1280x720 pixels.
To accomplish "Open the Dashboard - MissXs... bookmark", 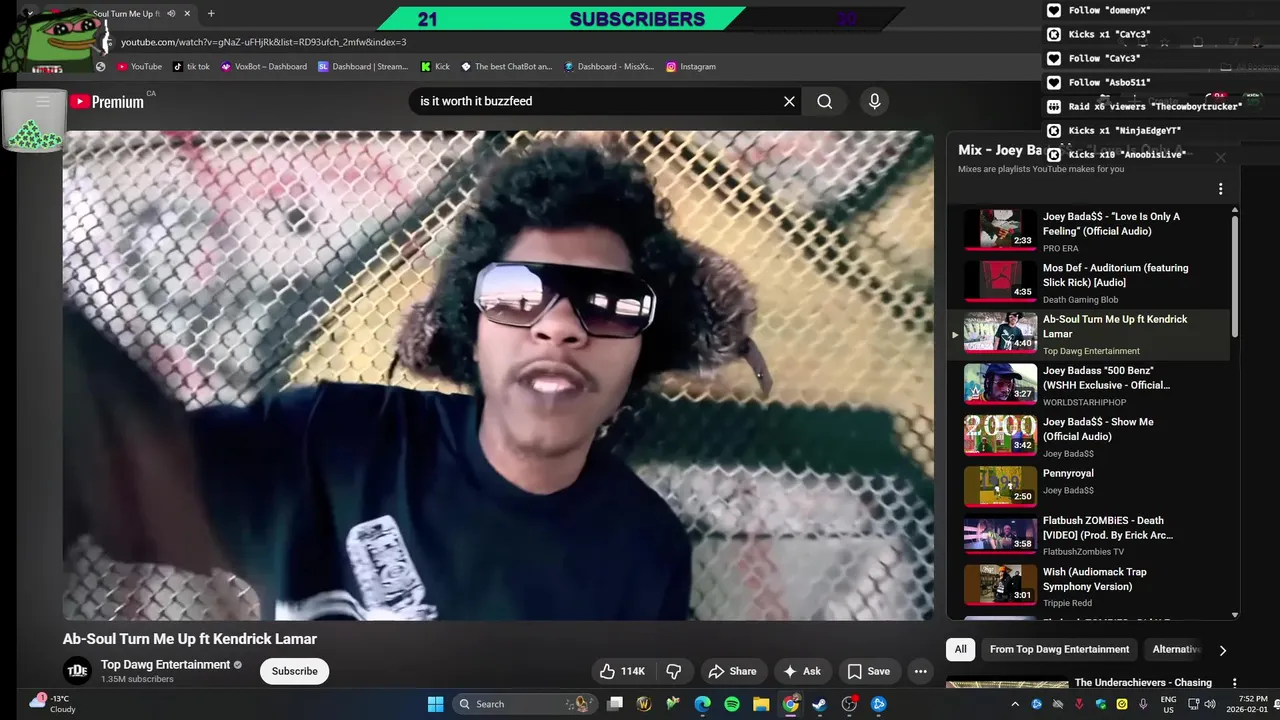I will pos(609,67).
